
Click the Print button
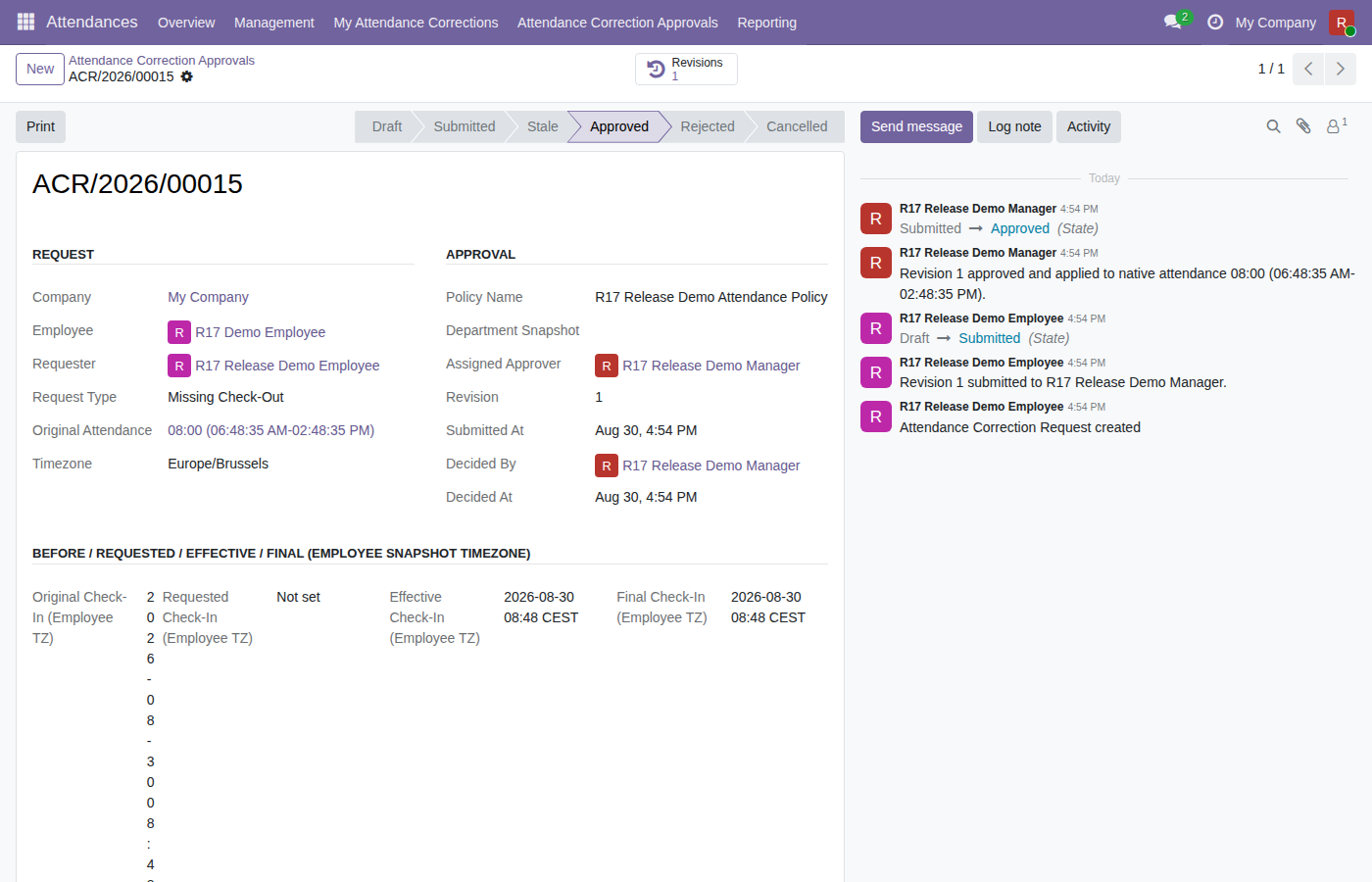[x=41, y=126]
